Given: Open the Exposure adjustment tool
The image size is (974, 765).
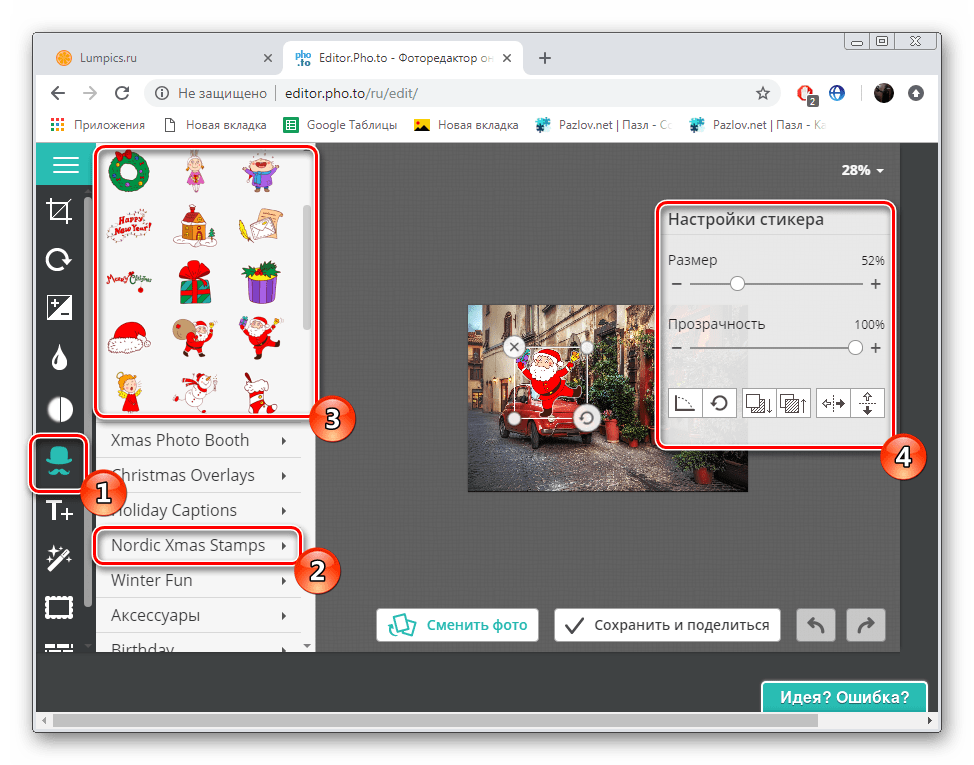Looking at the screenshot, I should point(59,307).
